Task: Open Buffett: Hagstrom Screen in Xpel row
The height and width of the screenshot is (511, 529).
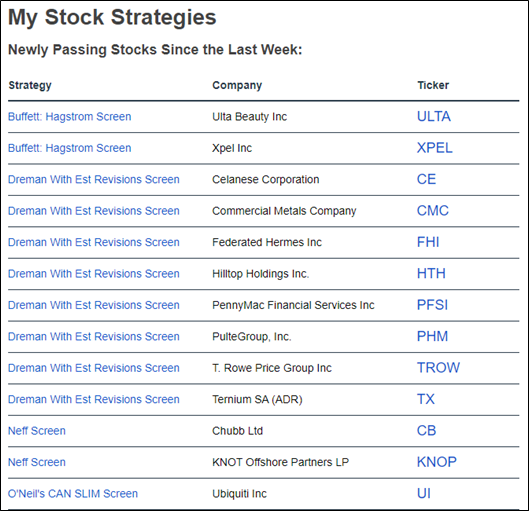Action: [69, 148]
